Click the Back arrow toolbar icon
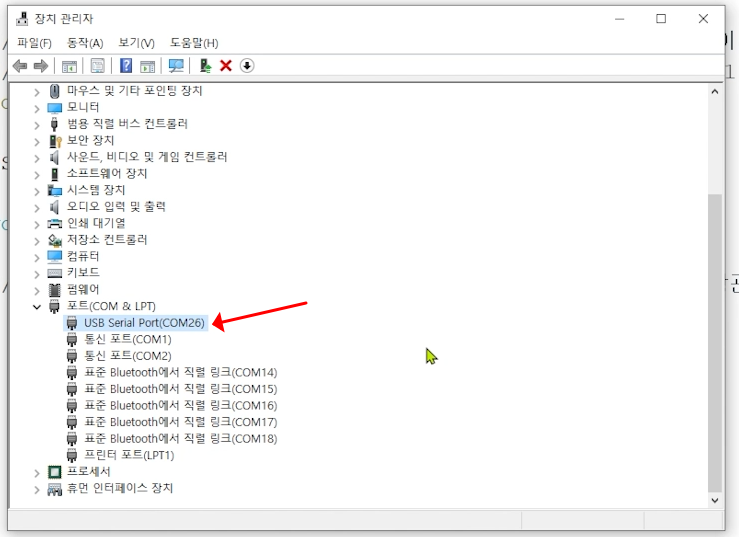 pos(20,66)
